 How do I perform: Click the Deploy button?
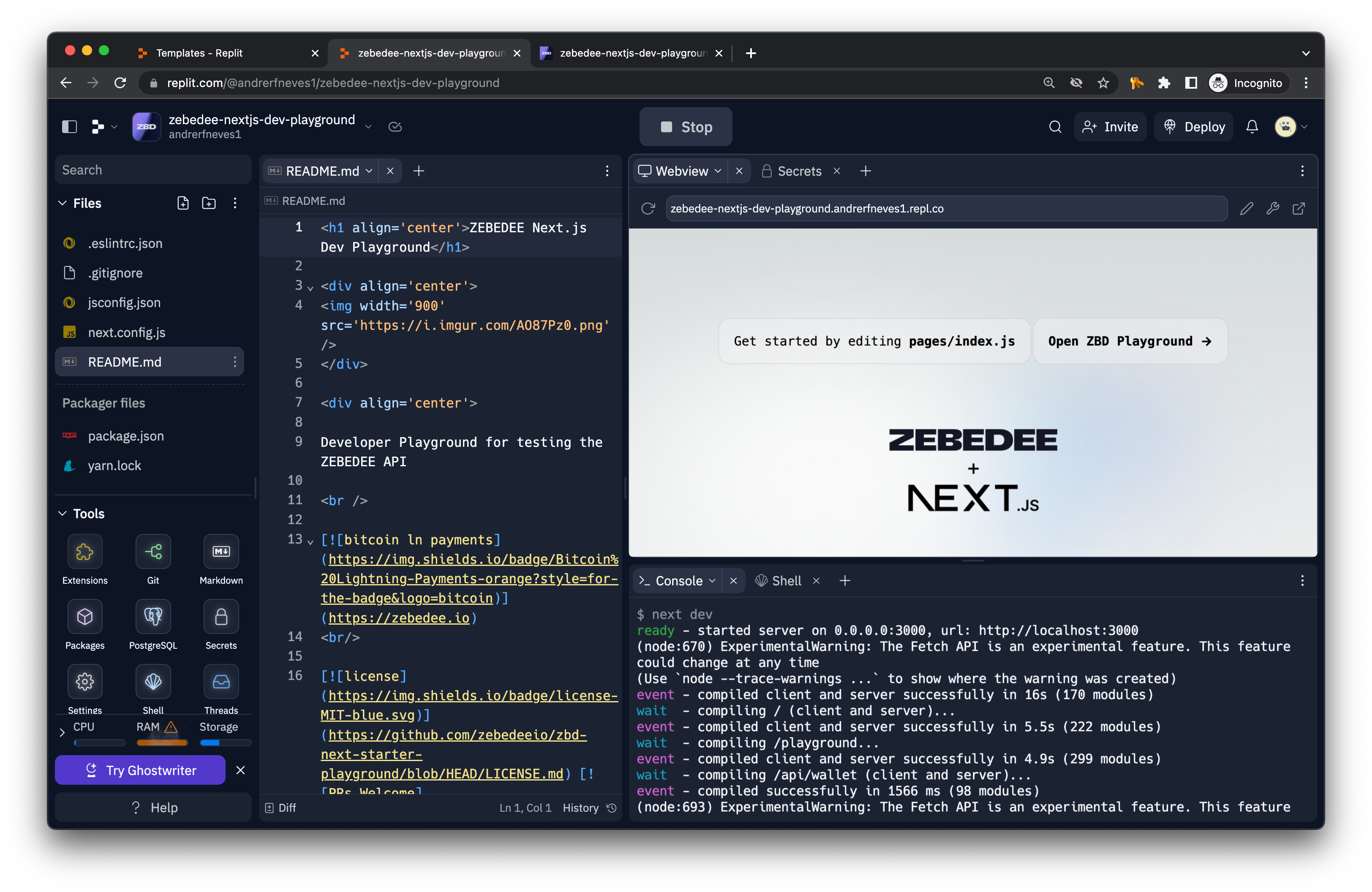(1193, 126)
